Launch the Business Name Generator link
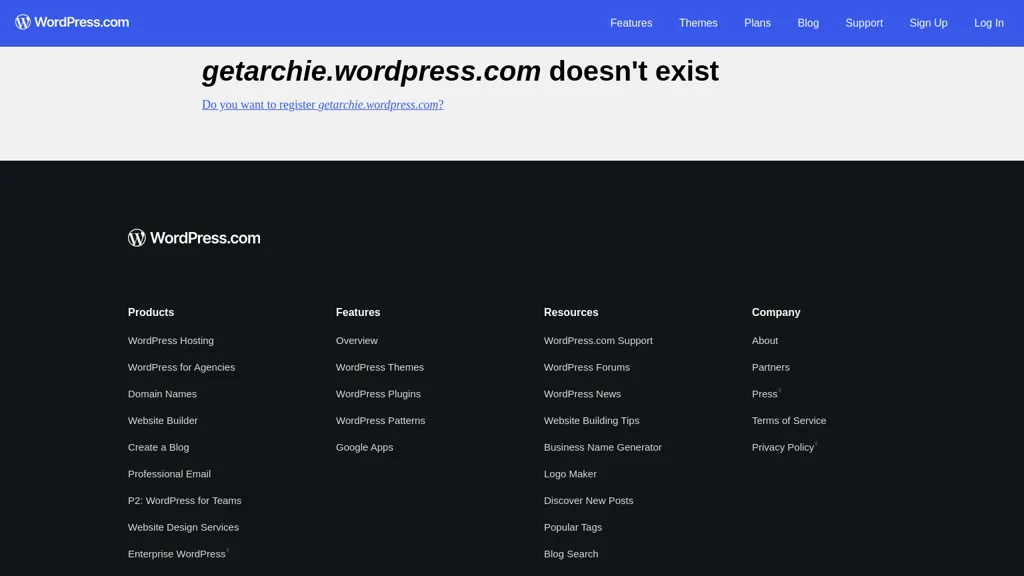Image resolution: width=1024 pixels, height=576 pixels. click(x=602, y=448)
